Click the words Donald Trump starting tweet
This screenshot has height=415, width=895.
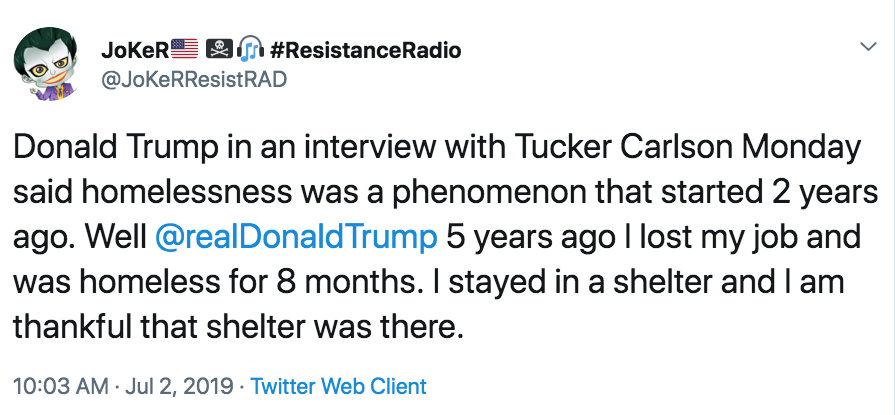[114, 148]
